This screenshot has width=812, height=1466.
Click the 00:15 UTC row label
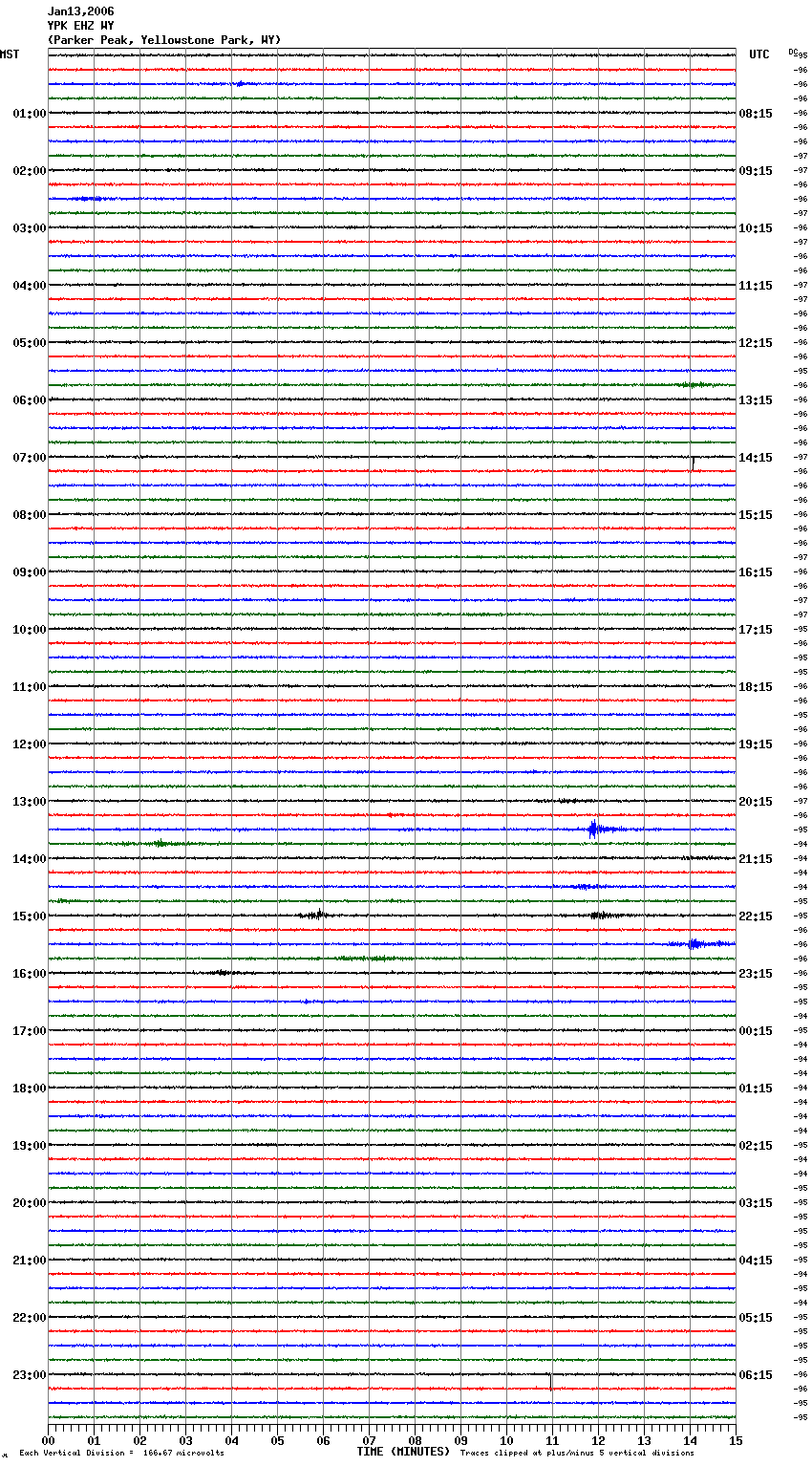(756, 1031)
